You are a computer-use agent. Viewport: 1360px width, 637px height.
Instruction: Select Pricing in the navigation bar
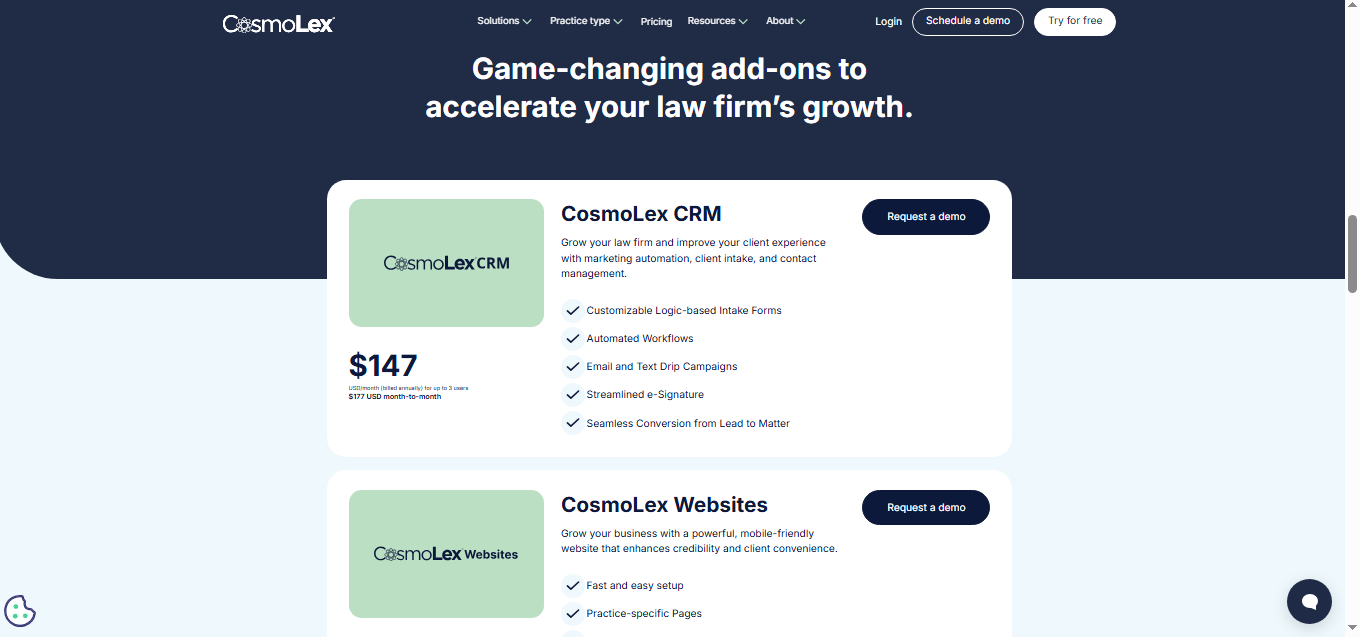click(x=656, y=21)
